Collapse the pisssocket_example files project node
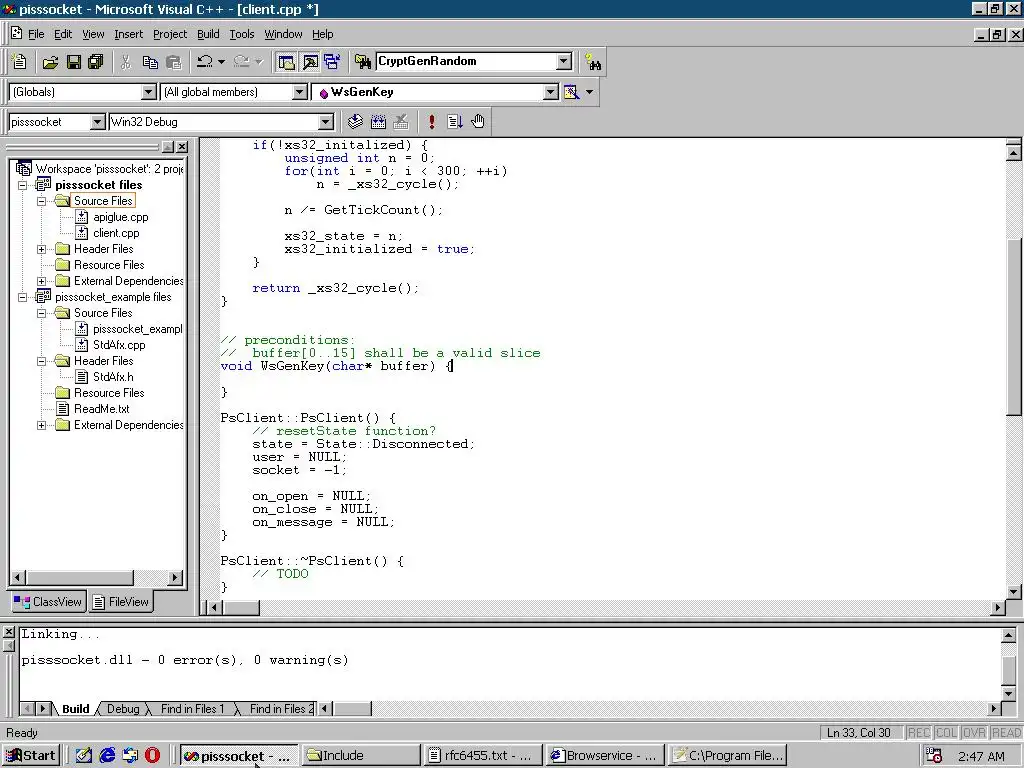The image size is (1024, 768). pos(23,297)
